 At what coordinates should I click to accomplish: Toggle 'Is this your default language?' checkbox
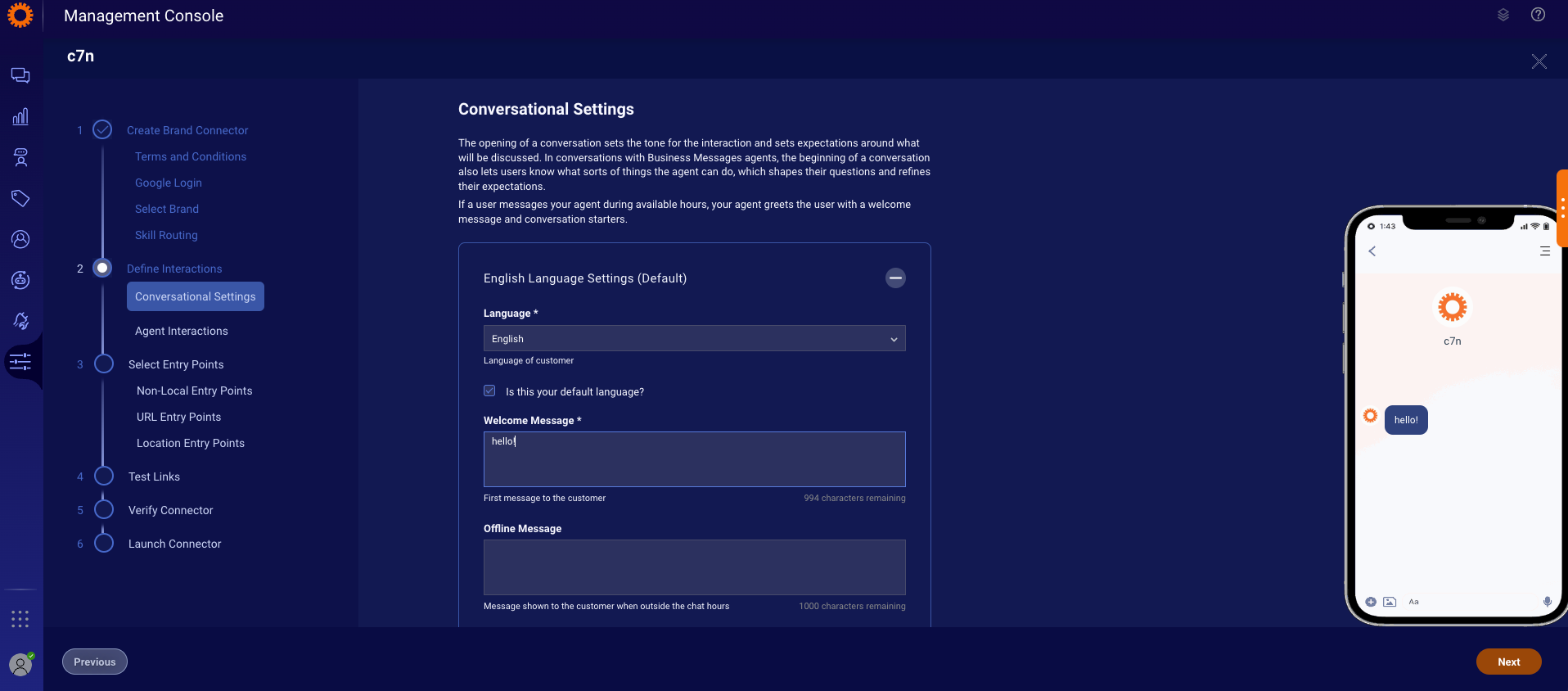(x=489, y=391)
